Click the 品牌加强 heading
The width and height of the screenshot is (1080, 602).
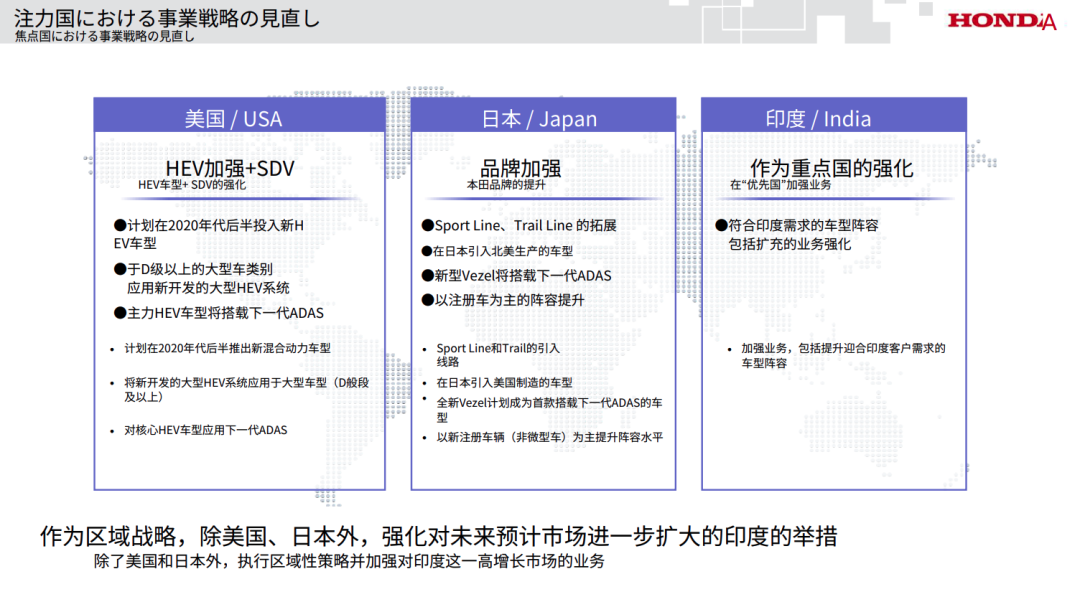[520, 168]
